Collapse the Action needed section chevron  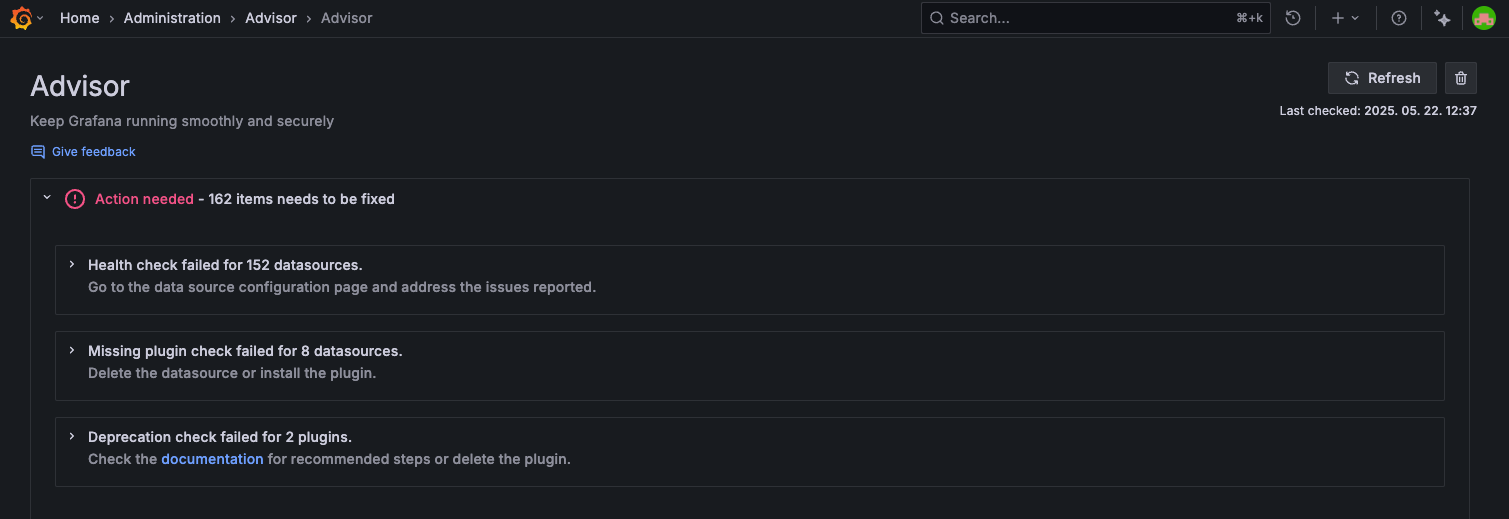47,198
